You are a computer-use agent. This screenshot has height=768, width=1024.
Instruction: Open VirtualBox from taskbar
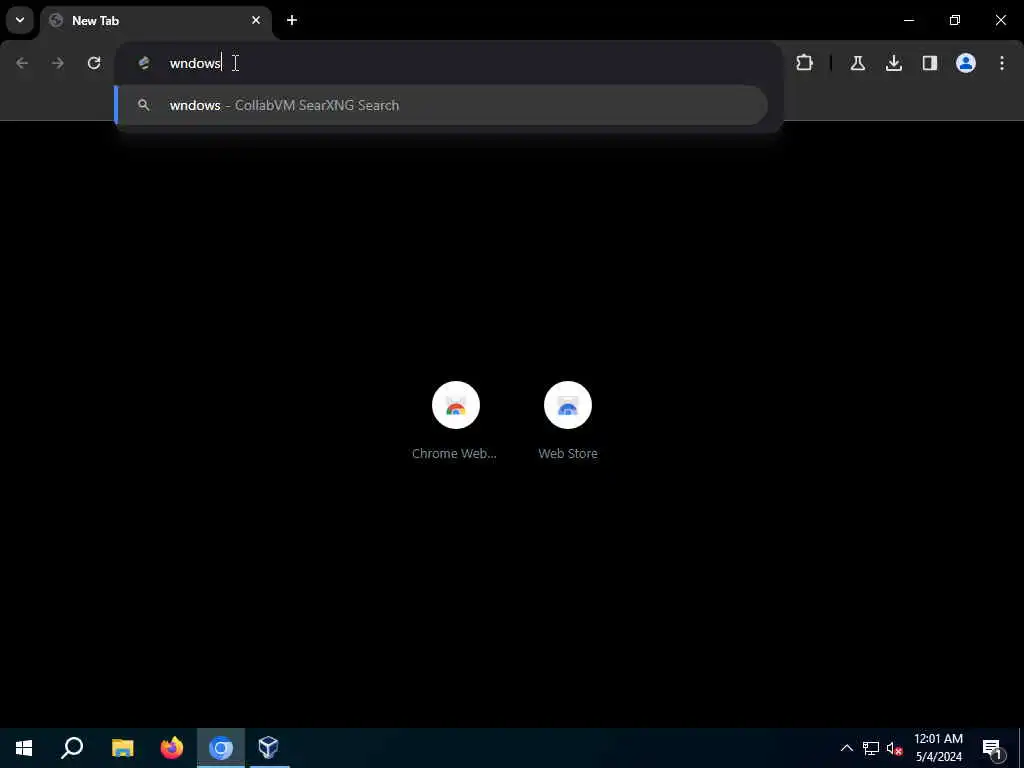pyautogui.click(x=268, y=748)
